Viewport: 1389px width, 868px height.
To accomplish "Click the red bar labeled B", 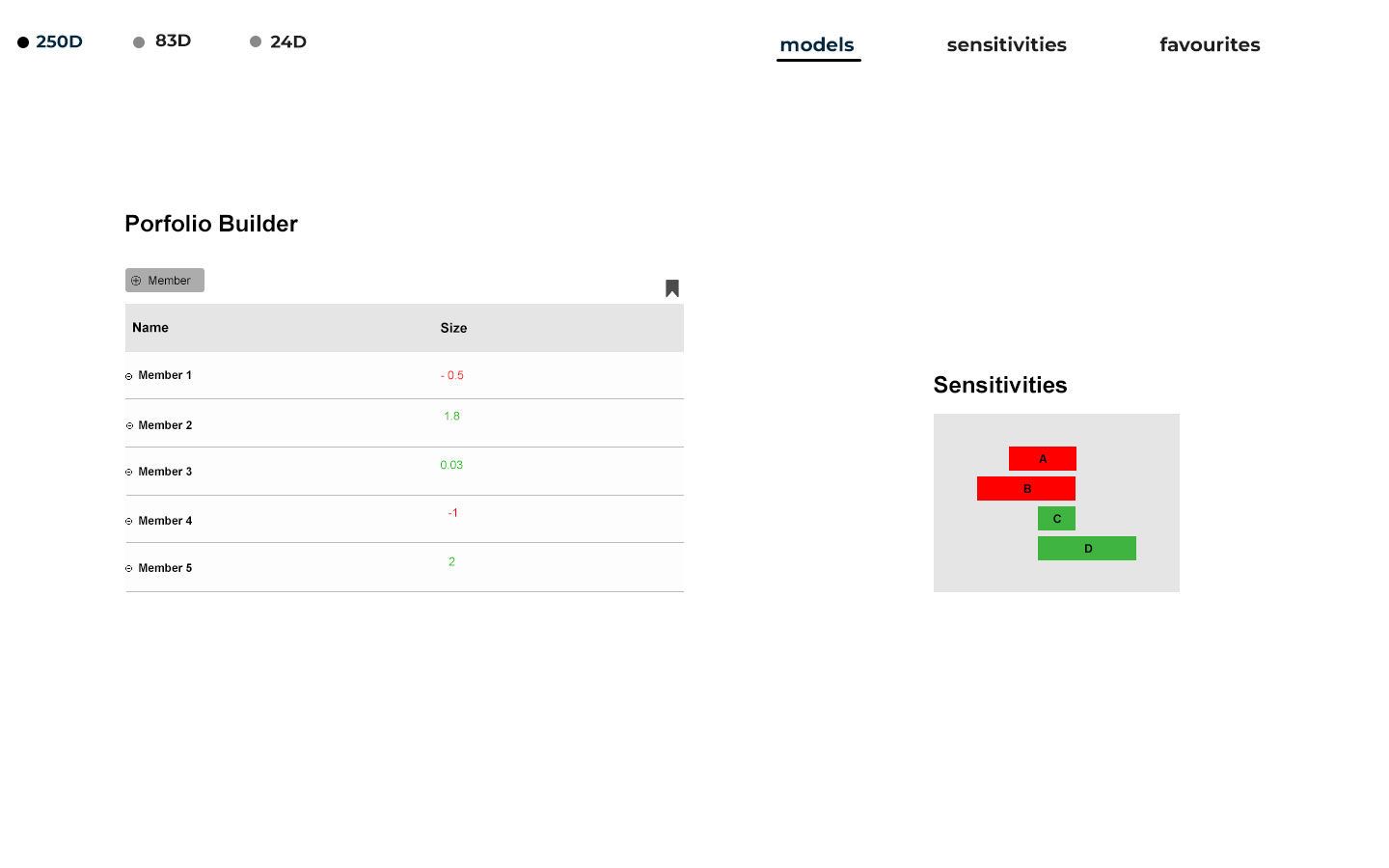I will point(1026,489).
